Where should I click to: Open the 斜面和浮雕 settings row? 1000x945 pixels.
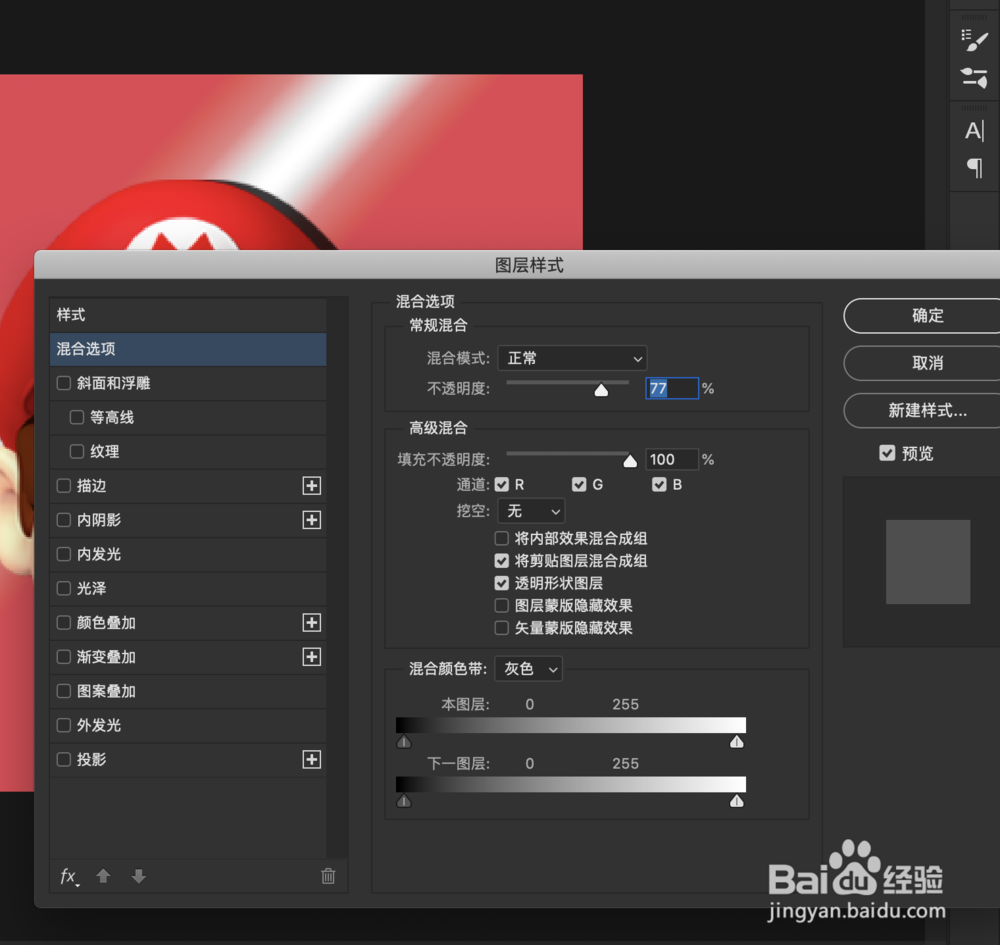click(x=188, y=383)
